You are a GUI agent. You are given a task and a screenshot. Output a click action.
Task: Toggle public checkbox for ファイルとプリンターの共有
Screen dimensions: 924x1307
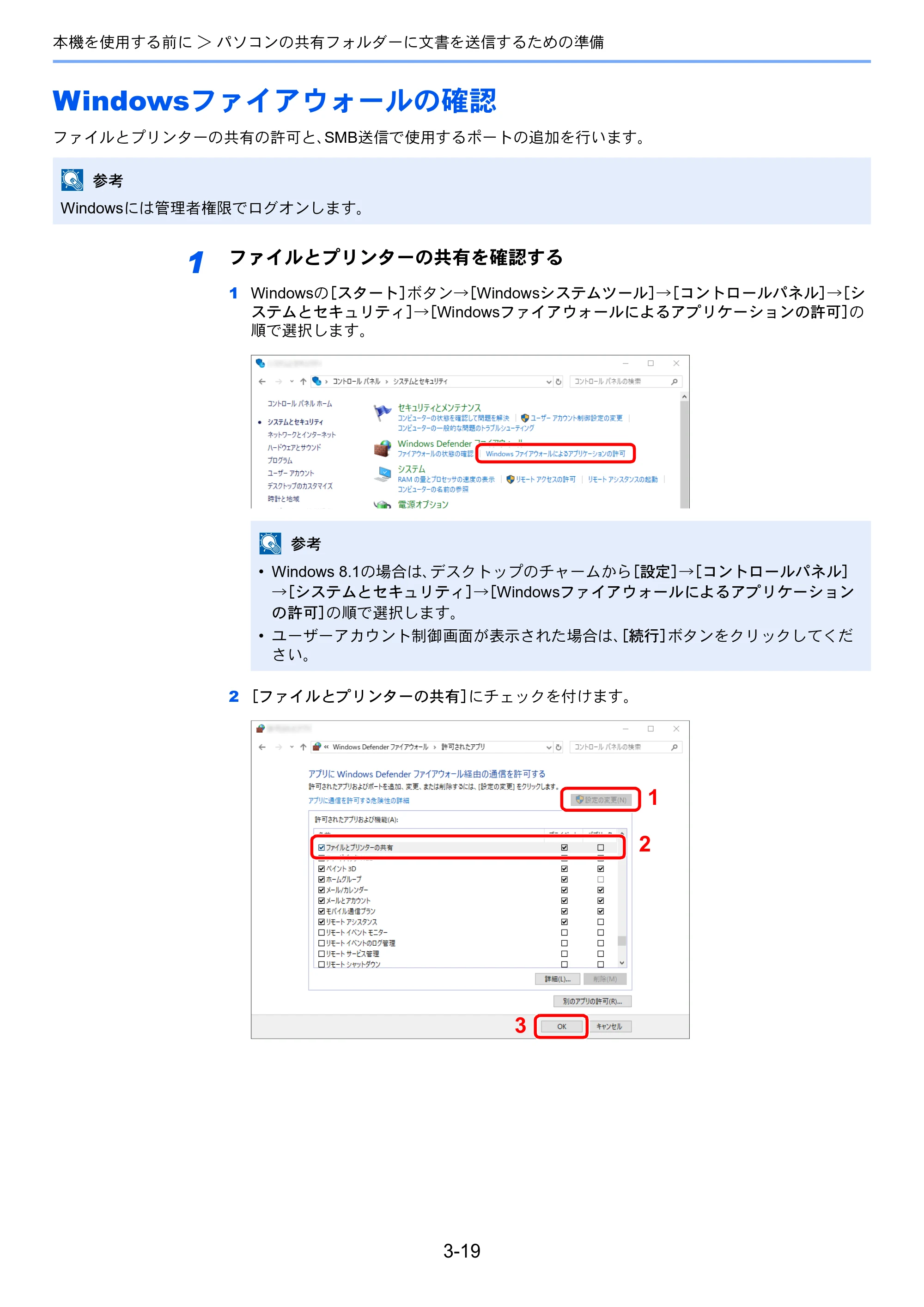tap(601, 848)
